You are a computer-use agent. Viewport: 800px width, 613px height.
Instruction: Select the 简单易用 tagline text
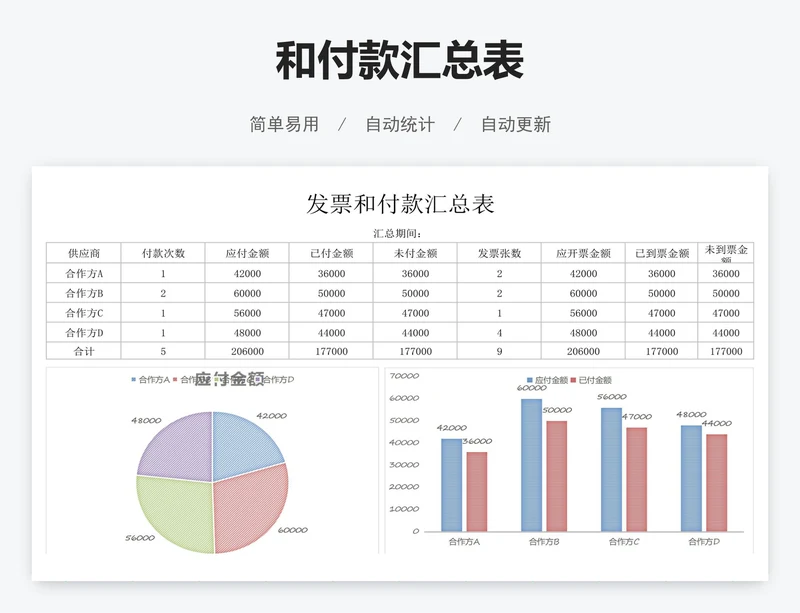click(284, 124)
